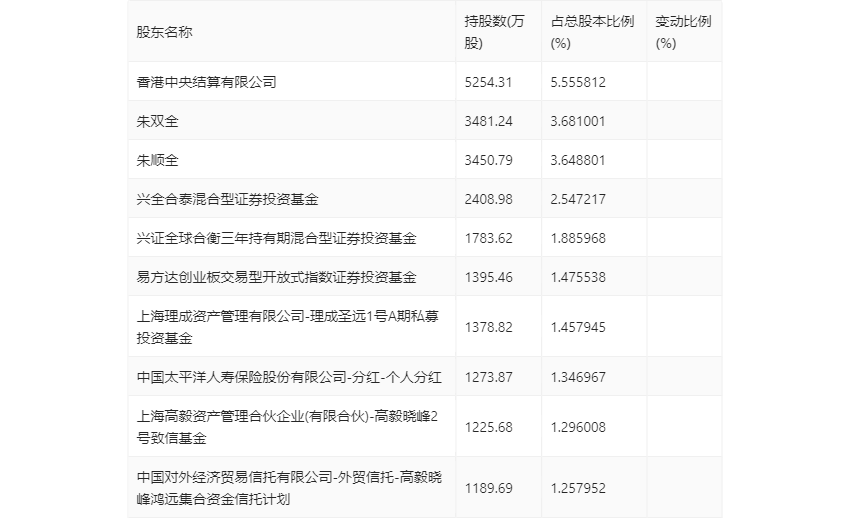
Task: Select the percentage 5.555812
Action: pos(578,82)
